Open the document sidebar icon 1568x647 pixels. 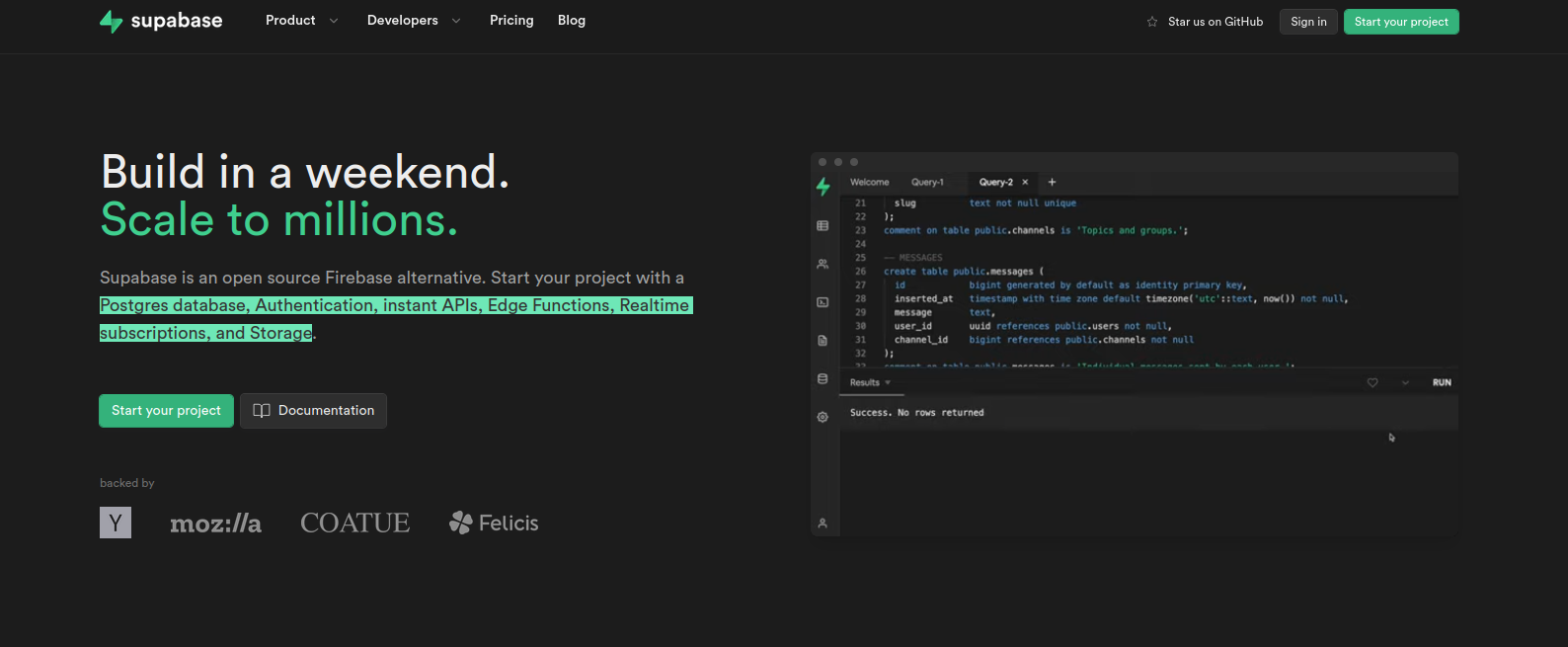(x=823, y=340)
